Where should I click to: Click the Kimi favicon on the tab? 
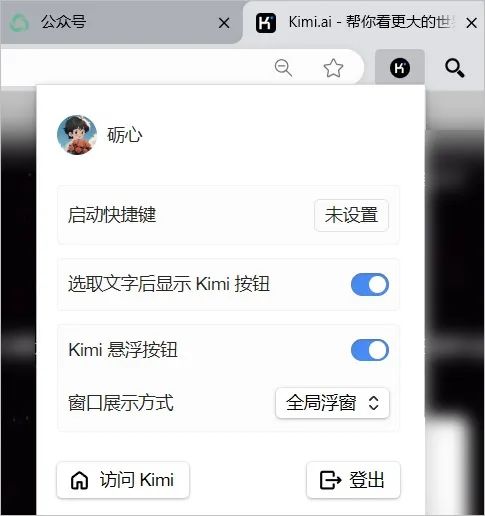pyautogui.click(x=266, y=23)
